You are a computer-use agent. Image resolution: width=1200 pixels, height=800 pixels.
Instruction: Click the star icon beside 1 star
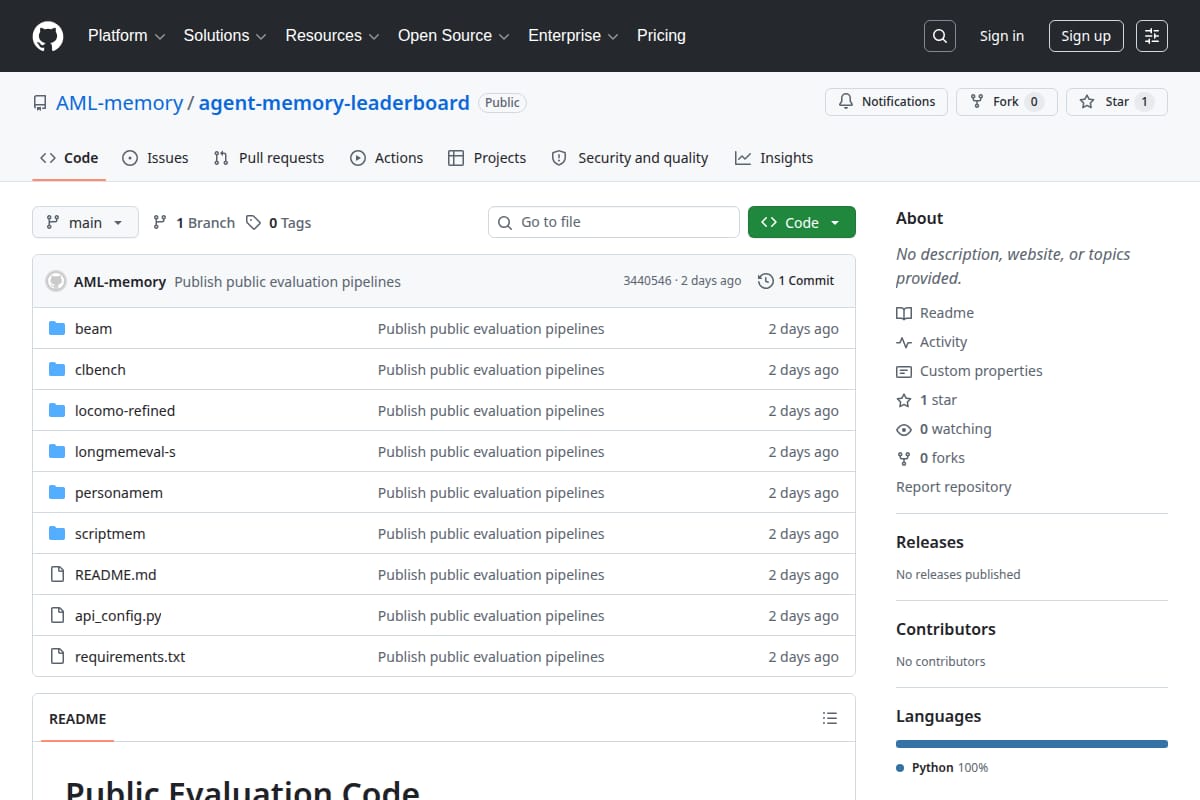pos(904,400)
